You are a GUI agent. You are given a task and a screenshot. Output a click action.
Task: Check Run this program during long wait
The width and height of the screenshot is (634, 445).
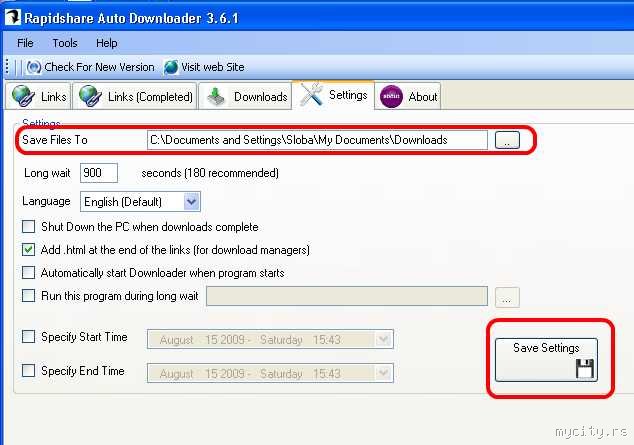click(28, 295)
